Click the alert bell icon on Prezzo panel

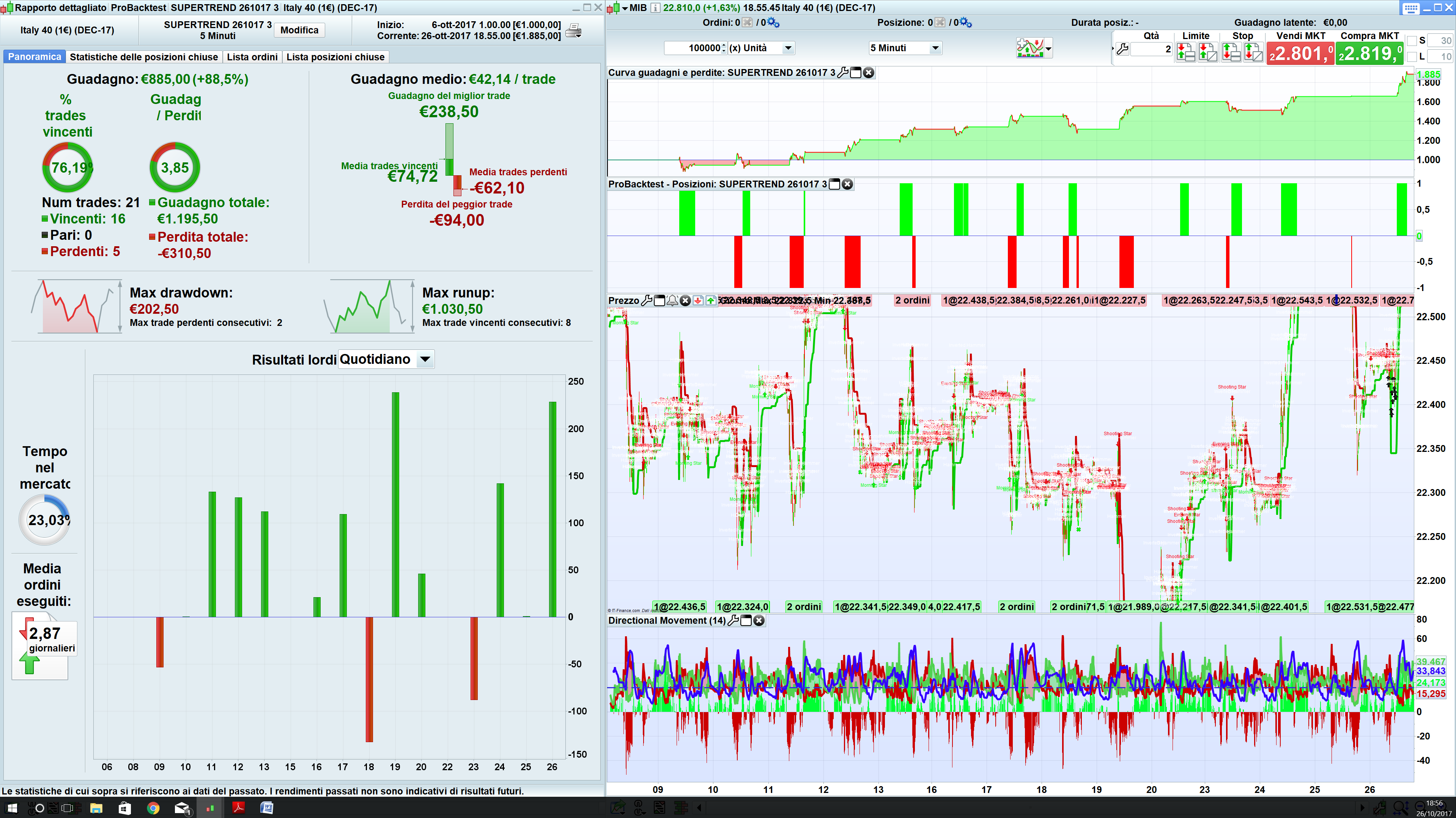[672, 301]
